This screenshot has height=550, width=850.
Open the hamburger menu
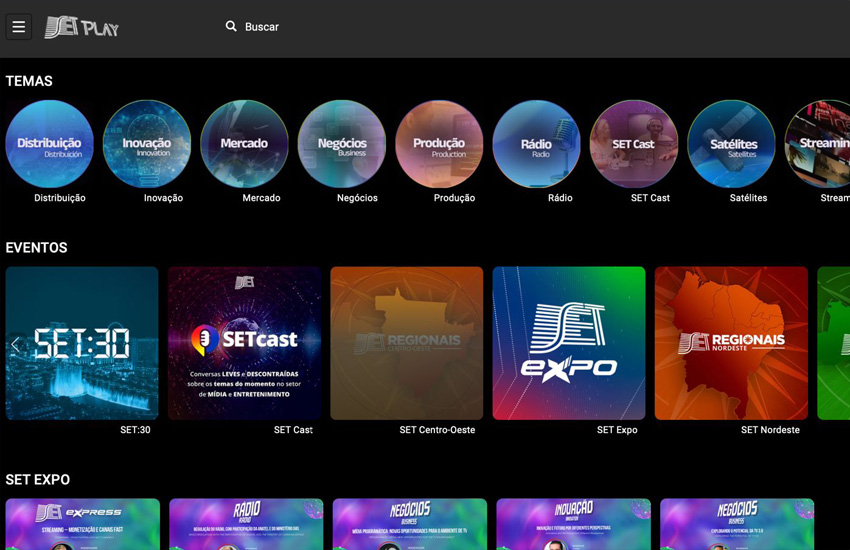(x=18, y=27)
